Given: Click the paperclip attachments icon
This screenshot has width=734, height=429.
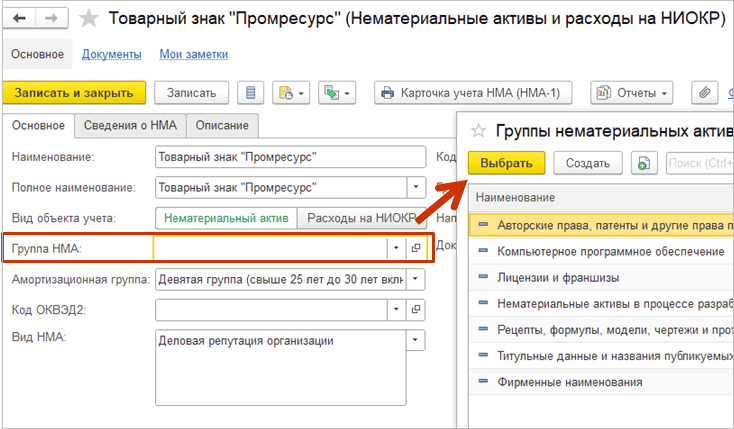Looking at the screenshot, I should (705, 93).
